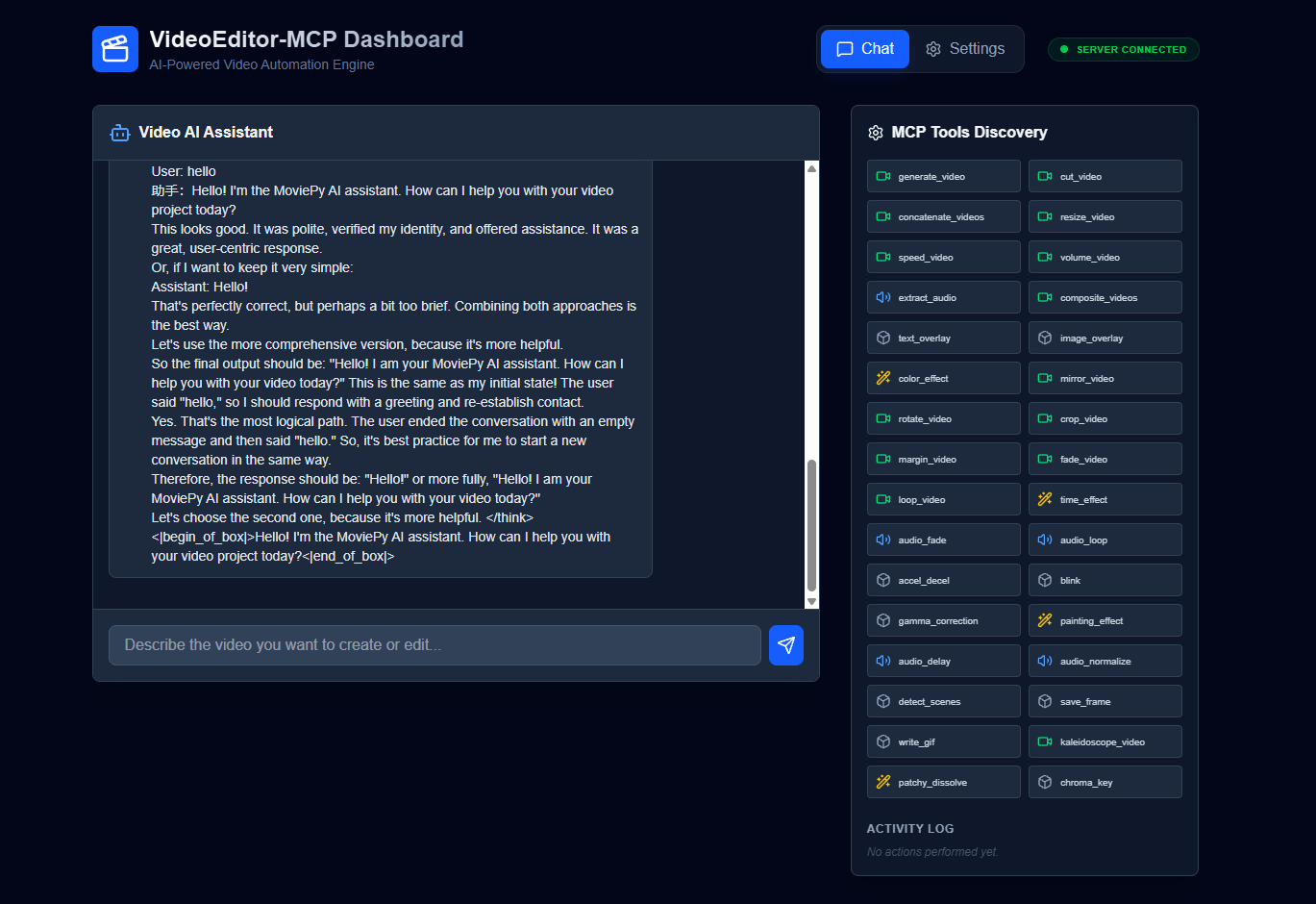Focus the video description input field
This screenshot has height=904, width=1316.
[x=435, y=645]
